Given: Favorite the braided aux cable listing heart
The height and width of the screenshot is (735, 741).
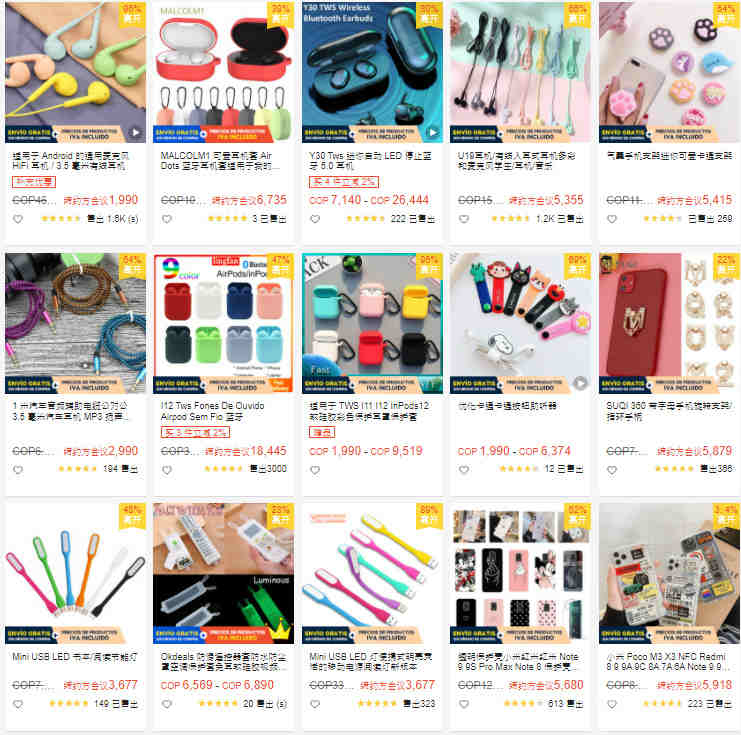Looking at the screenshot, I should (18, 470).
